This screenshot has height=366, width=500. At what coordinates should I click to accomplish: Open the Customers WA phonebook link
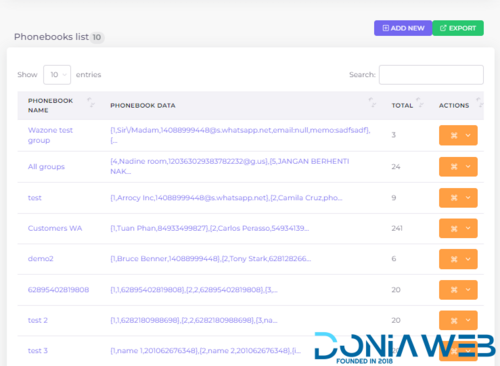tap(55, 228)
